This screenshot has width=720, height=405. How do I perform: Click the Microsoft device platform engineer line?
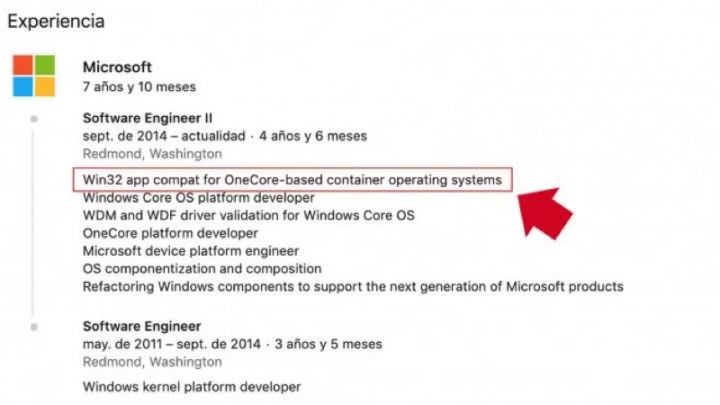(190, 251)
